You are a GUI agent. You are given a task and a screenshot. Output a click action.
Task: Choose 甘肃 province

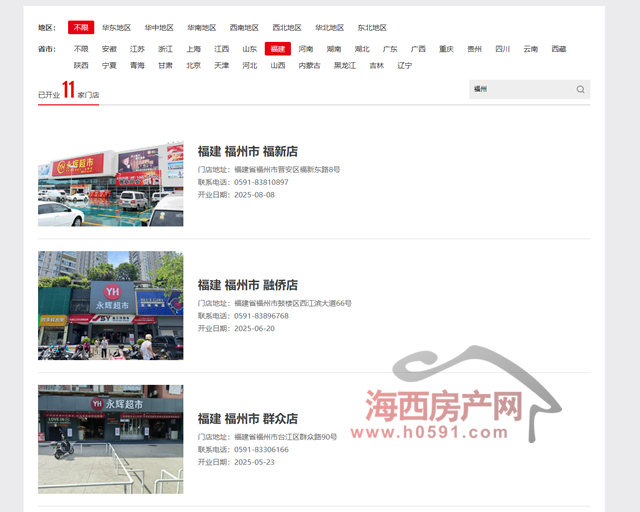pos(165,65)
